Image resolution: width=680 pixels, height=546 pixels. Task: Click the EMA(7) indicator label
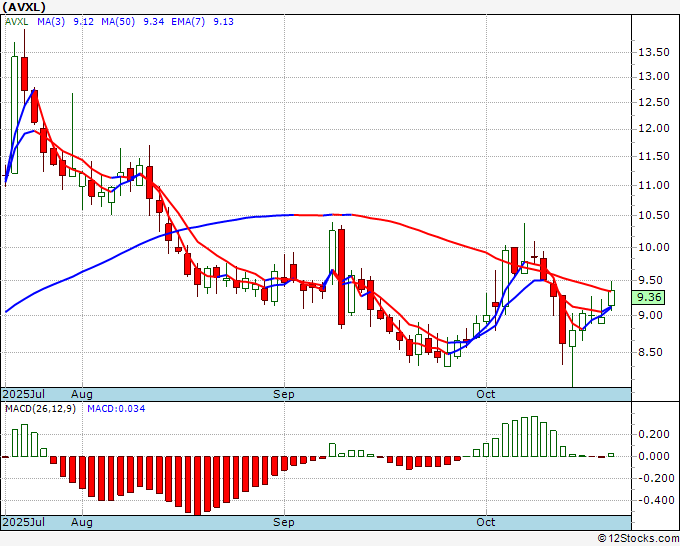tap(188, 21)
